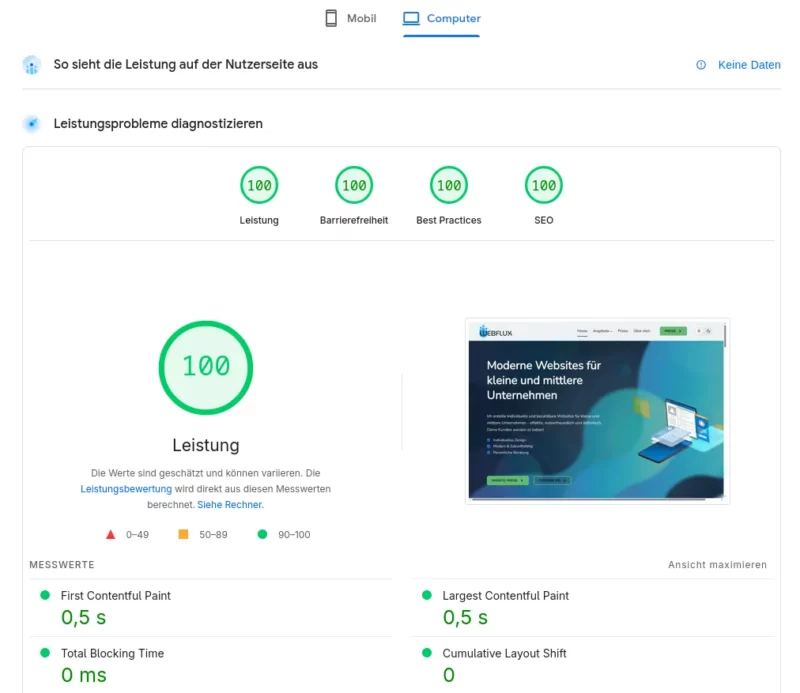Click the phone icon beside Mobil
The width and height of the screenshot is (800, 693).
(x=331, y=18)
